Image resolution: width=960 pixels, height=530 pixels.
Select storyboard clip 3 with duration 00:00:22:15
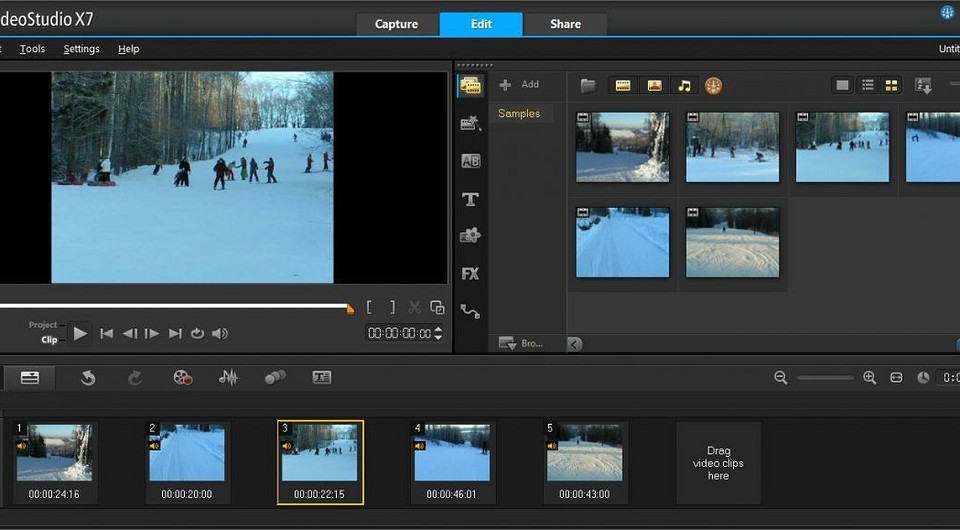point(320,462)
